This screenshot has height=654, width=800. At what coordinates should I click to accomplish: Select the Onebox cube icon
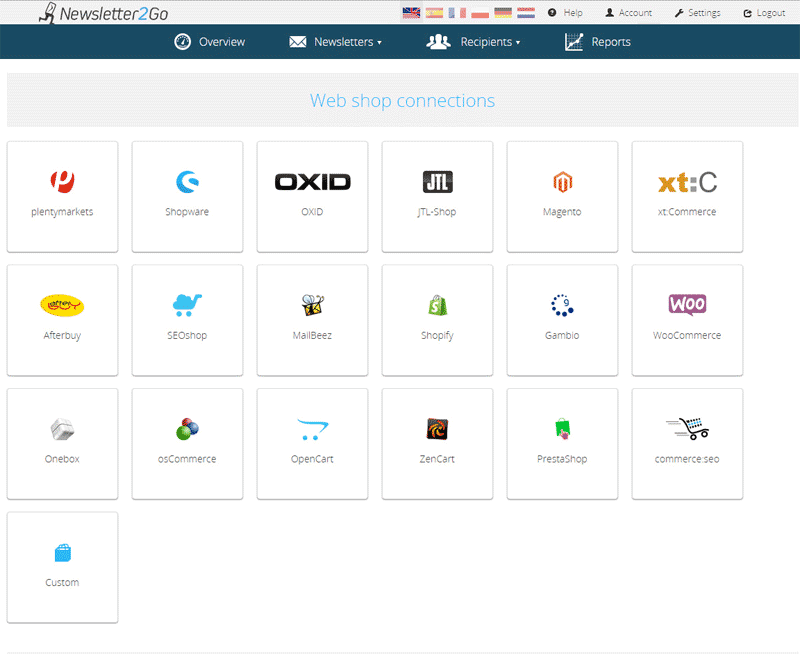62,429
